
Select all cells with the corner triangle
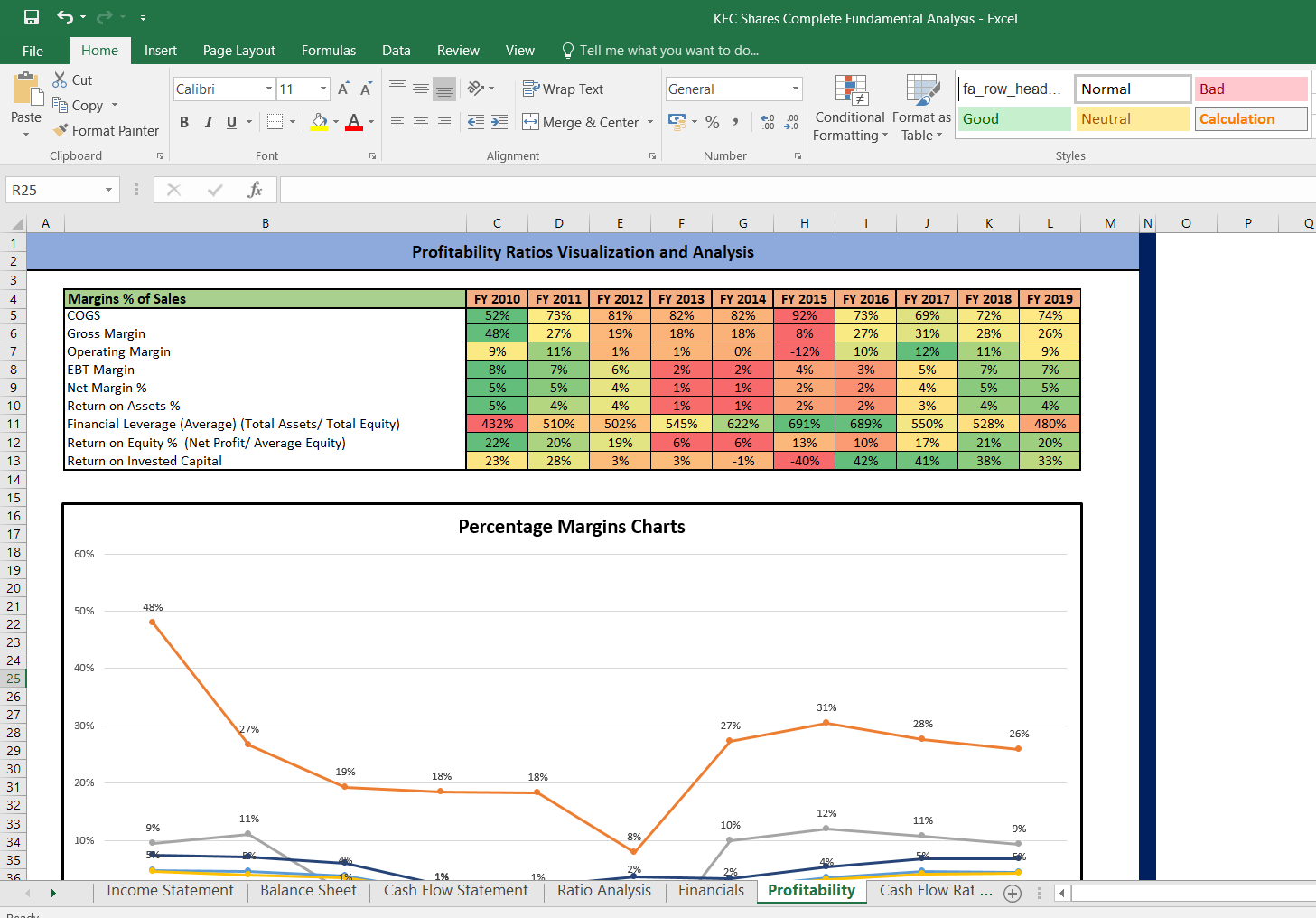point(17,223)
